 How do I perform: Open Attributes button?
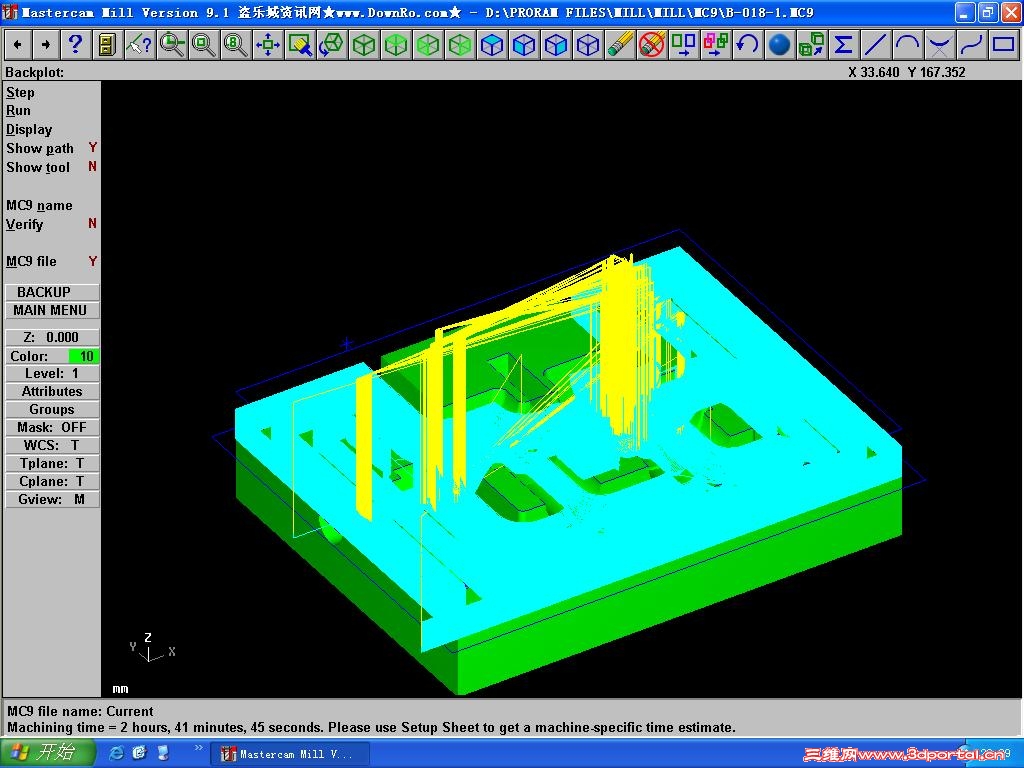[x=52, y=391]
